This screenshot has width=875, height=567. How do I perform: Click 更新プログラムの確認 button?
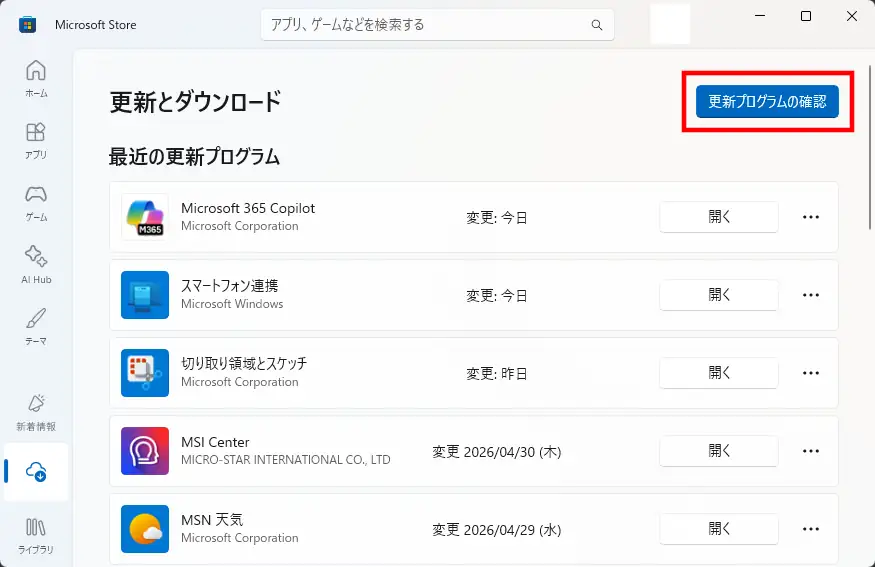tap(767, 102)
